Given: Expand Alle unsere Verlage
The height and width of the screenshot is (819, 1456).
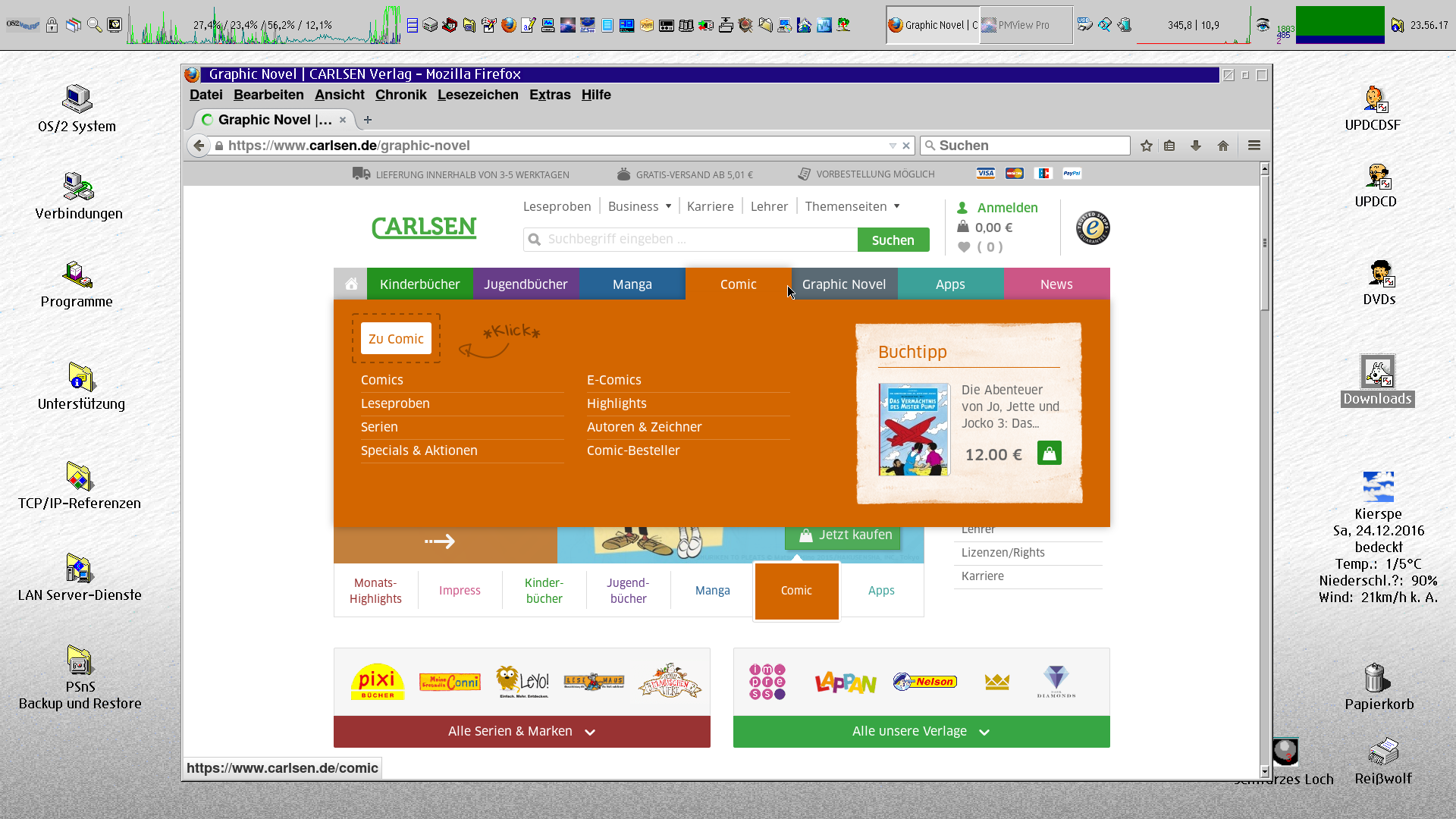Looking at the screenshot, I should [x=921, y=732].
